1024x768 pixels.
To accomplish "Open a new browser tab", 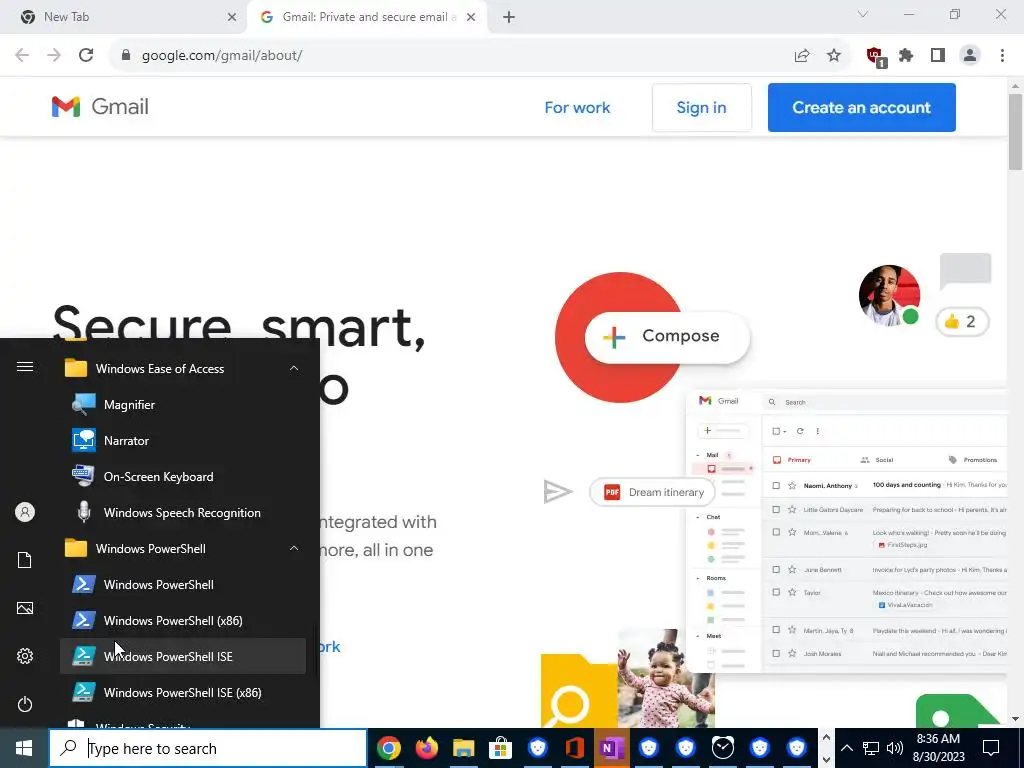I will 509,17.
